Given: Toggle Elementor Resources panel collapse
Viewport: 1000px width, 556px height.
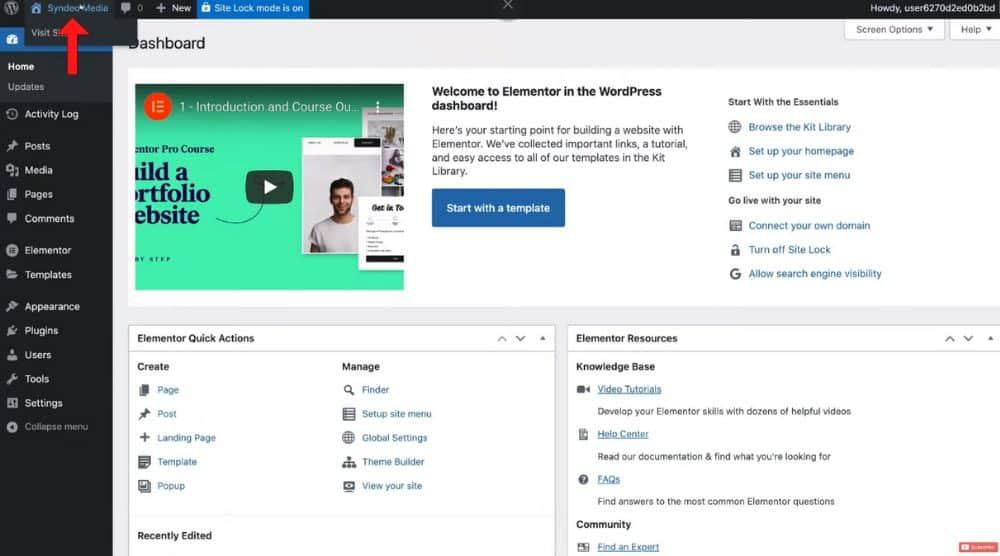Looking at the screenshot, I should click(x=990, y=339).
